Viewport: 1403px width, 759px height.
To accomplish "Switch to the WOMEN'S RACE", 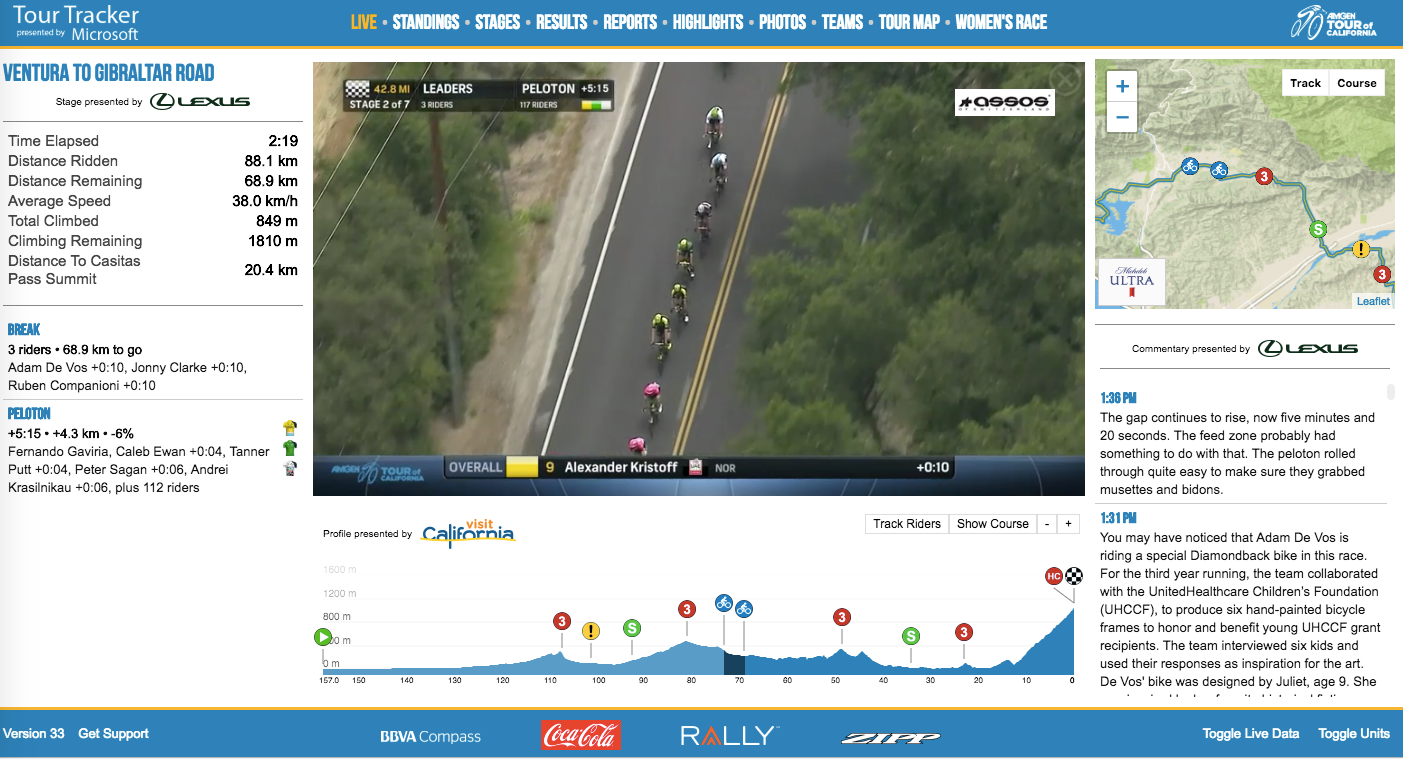I will pos(1001,22).
